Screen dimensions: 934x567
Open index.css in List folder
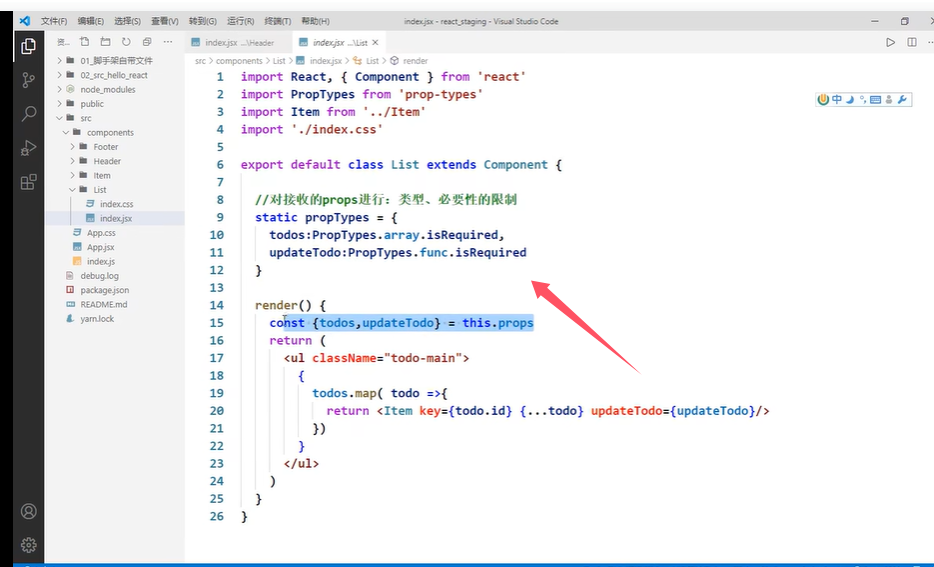click(x=114, y=204)
